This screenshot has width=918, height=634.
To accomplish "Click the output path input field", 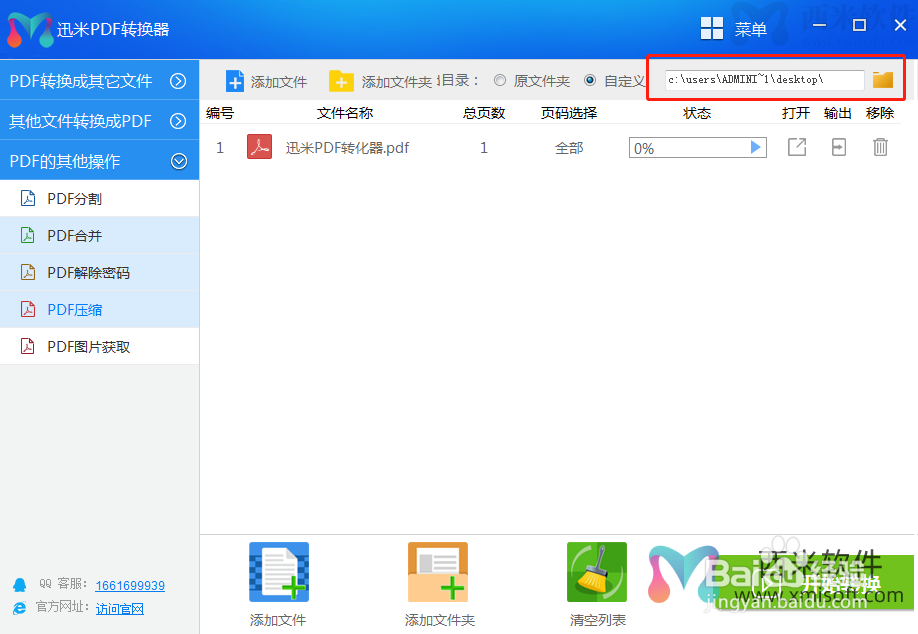I will click(x=765, y=80).
